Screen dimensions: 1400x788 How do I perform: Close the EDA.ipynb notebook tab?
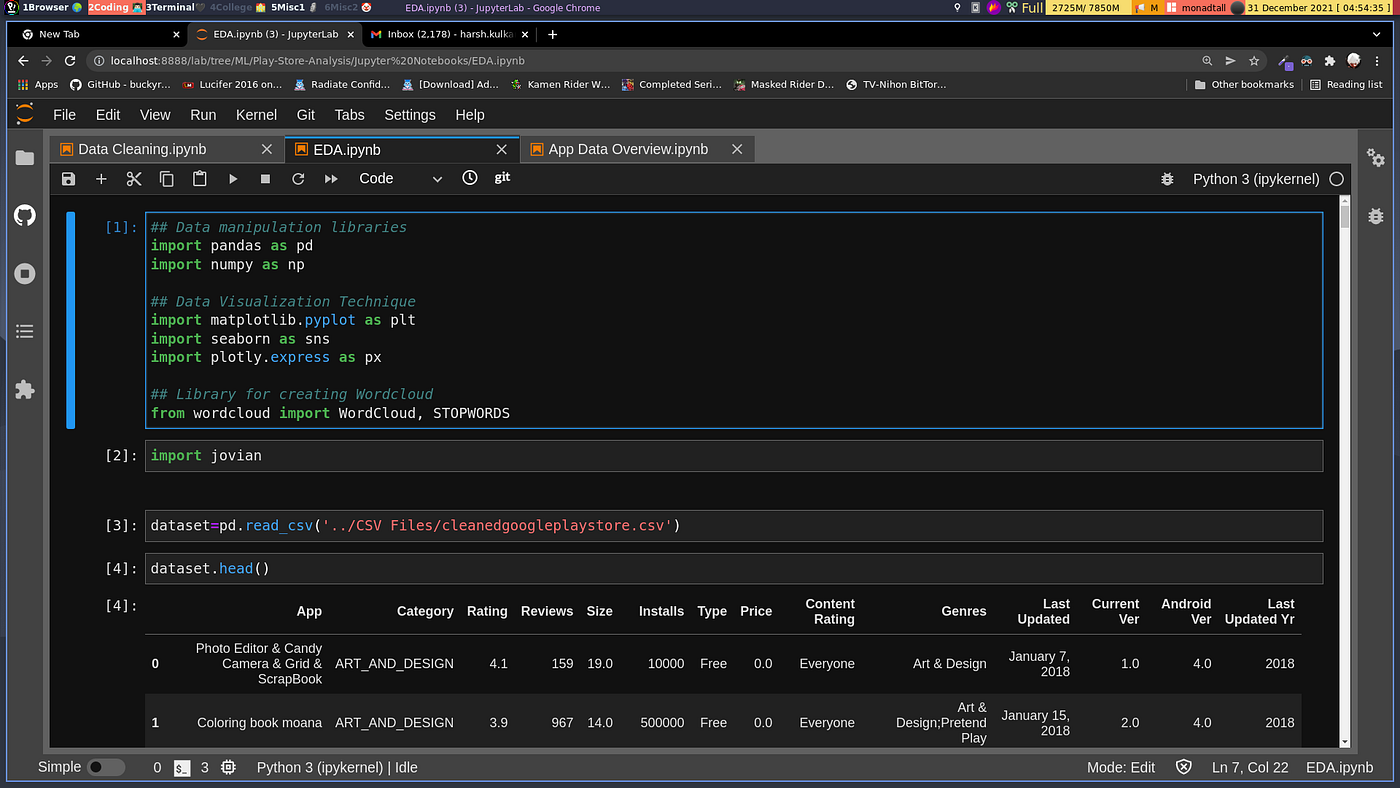coord(502,149)
